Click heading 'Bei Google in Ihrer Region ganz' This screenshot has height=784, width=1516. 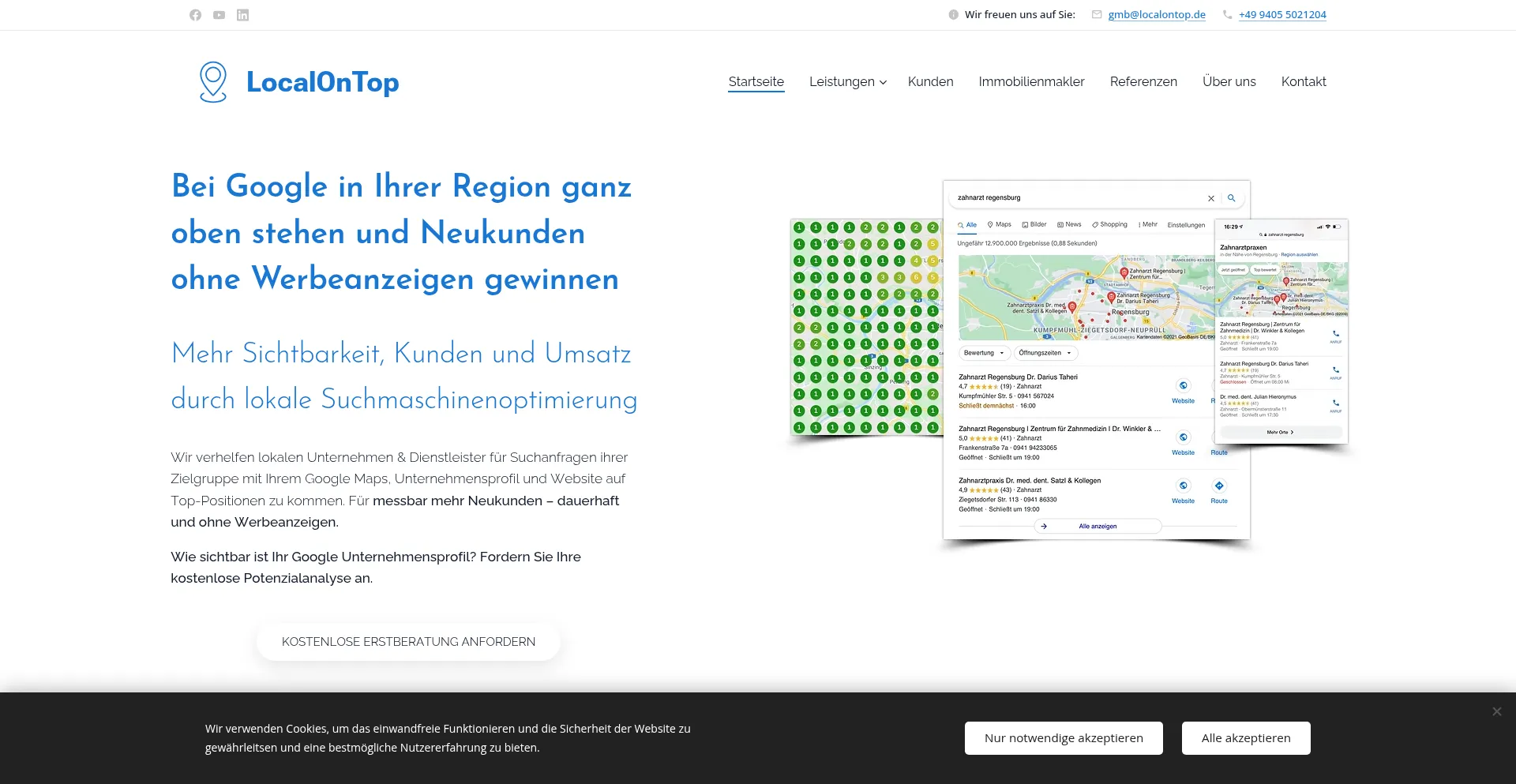pyautogui.click(x=401, y=187)
